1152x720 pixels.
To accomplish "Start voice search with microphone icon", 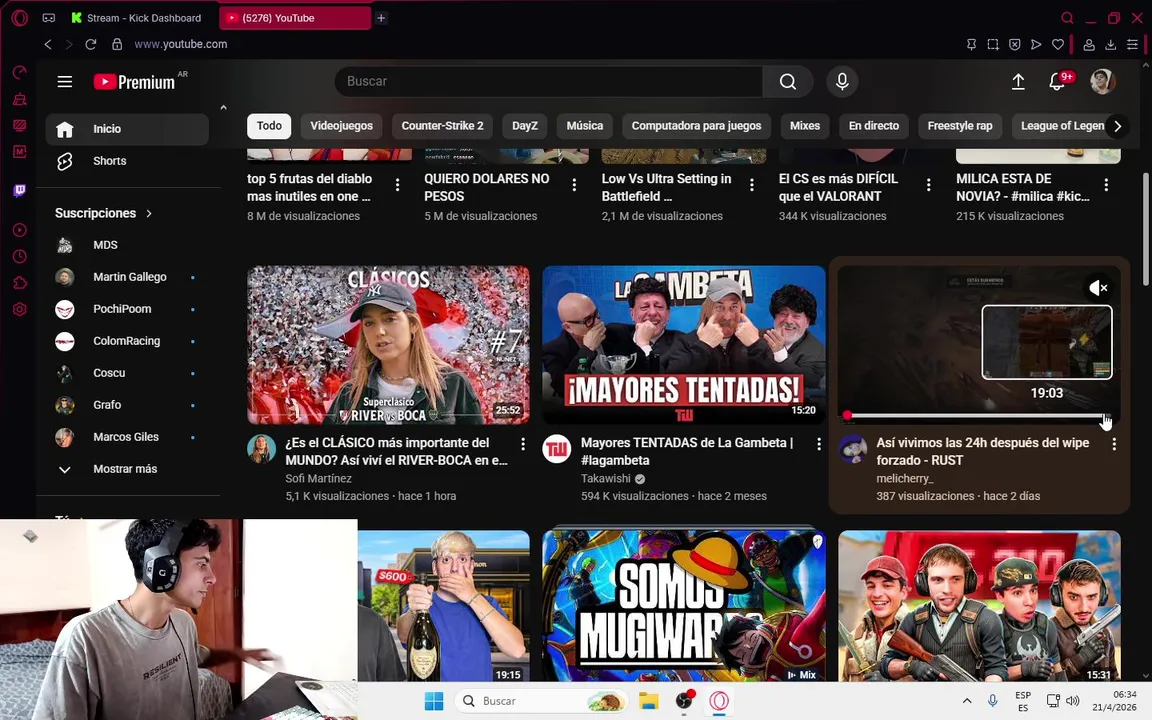I will [842, 82].
